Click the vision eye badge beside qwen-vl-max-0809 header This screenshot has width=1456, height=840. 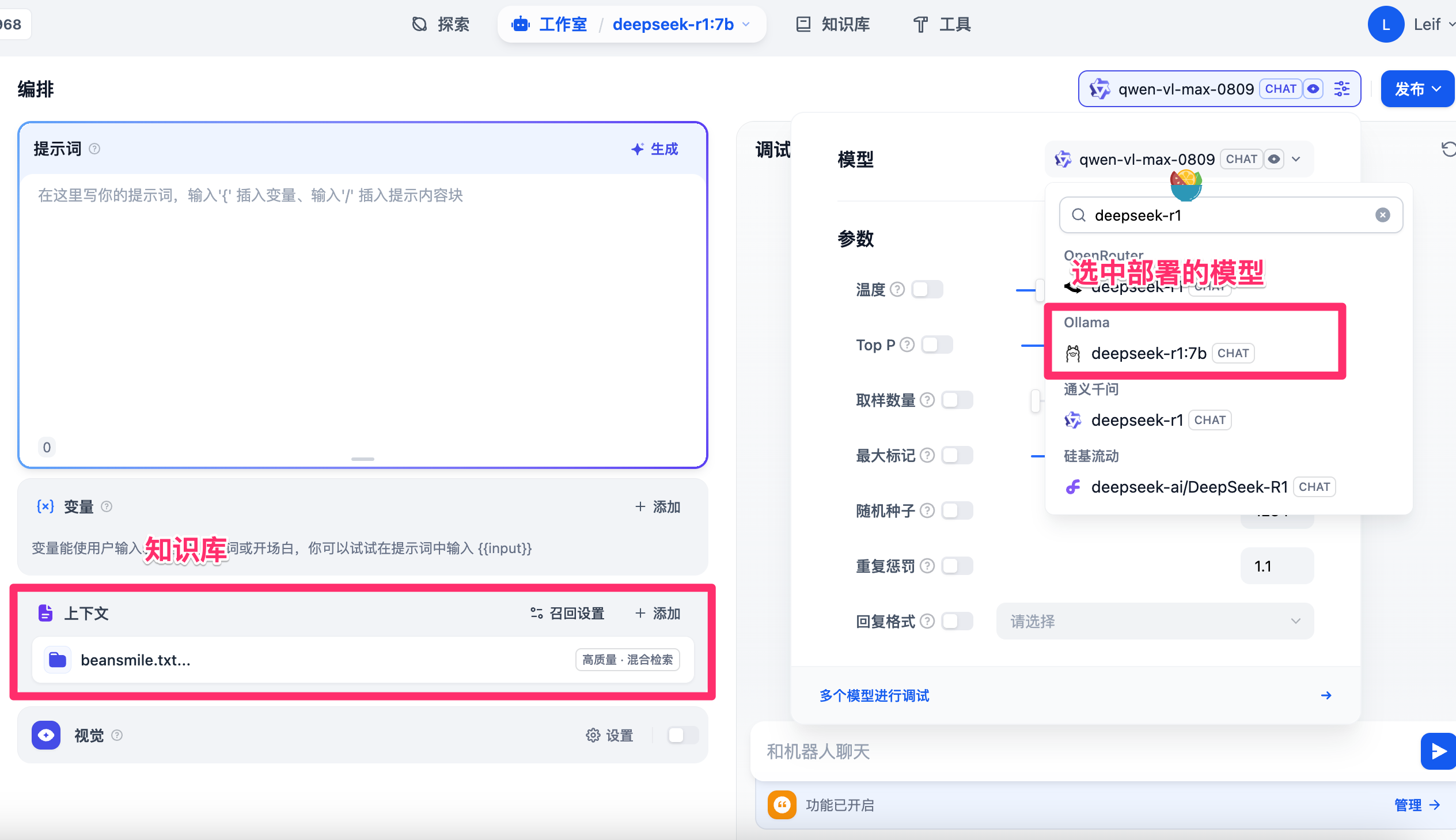click(1314, 89)
